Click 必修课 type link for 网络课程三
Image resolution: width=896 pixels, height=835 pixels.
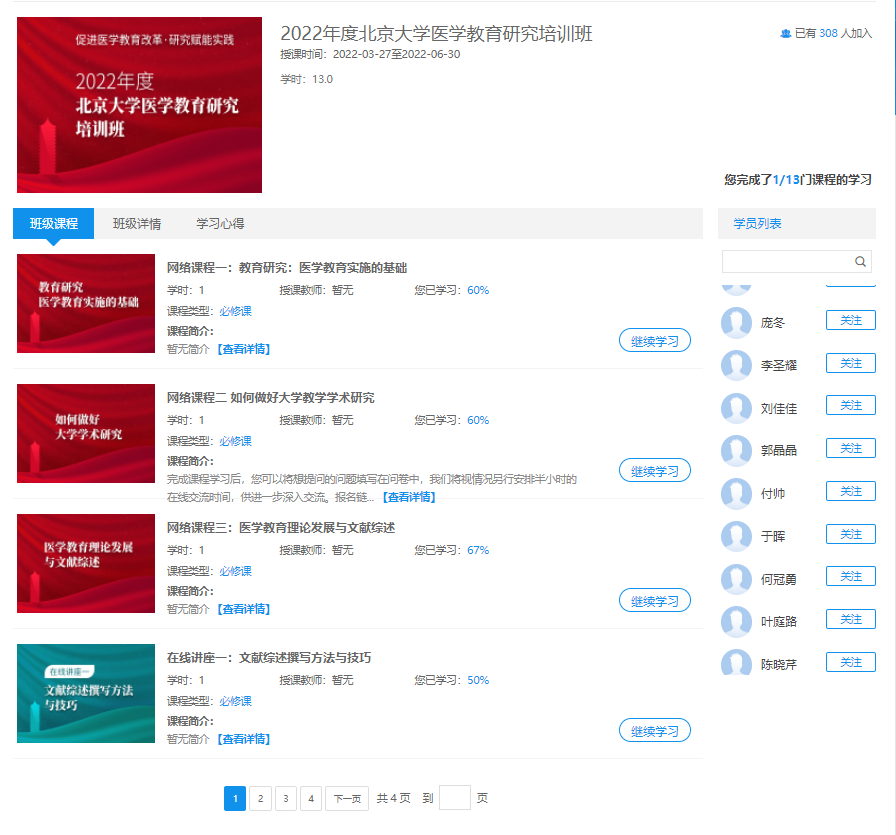[x=235, y=571]
